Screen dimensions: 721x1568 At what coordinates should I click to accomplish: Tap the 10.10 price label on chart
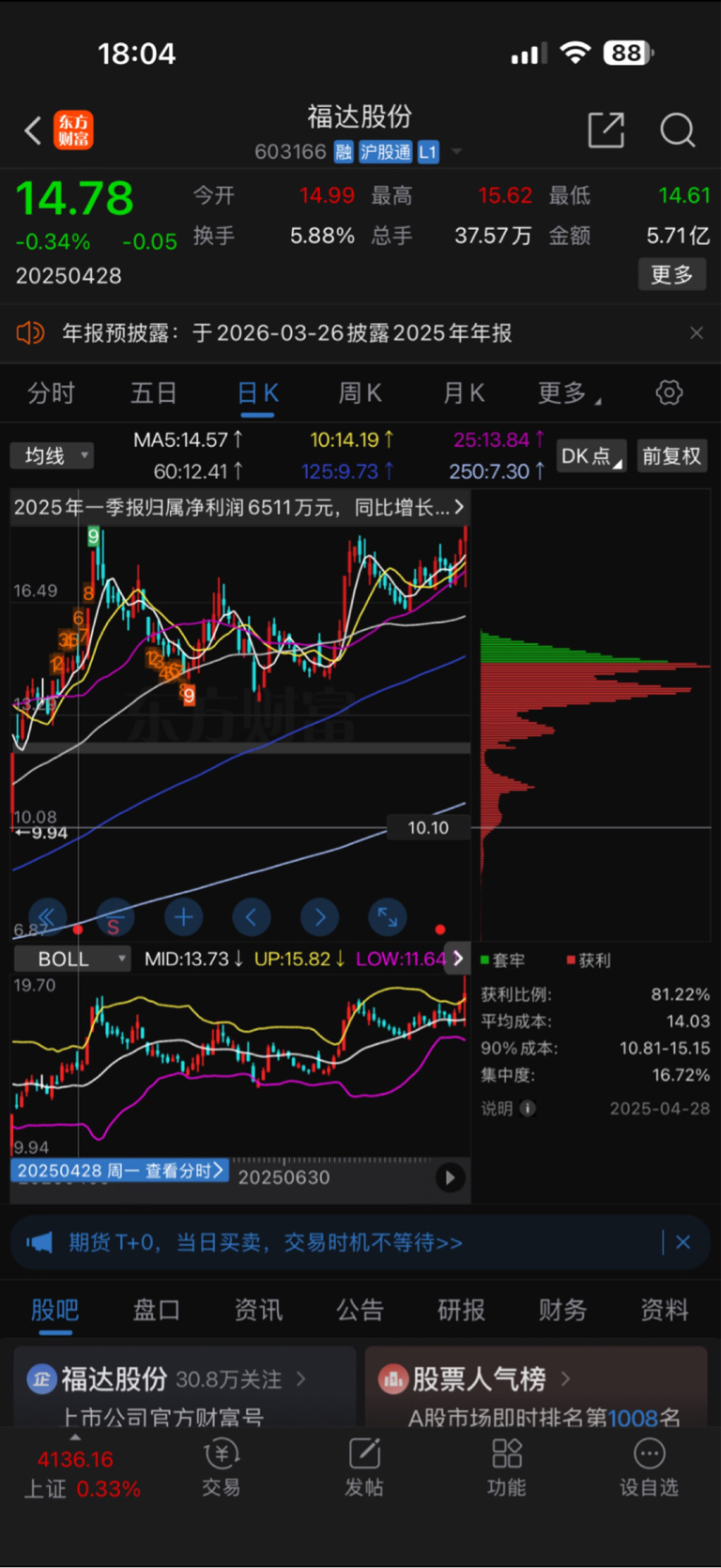(x=428, y=828)
